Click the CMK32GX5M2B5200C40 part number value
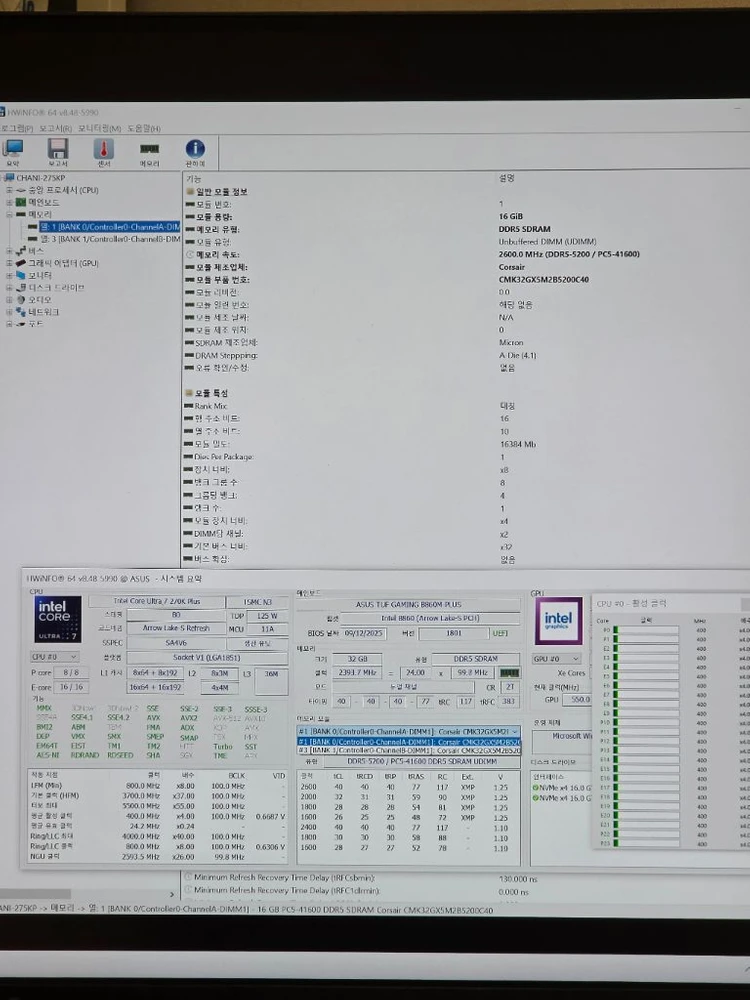750x1000 pixels. (x=543, y=279)
